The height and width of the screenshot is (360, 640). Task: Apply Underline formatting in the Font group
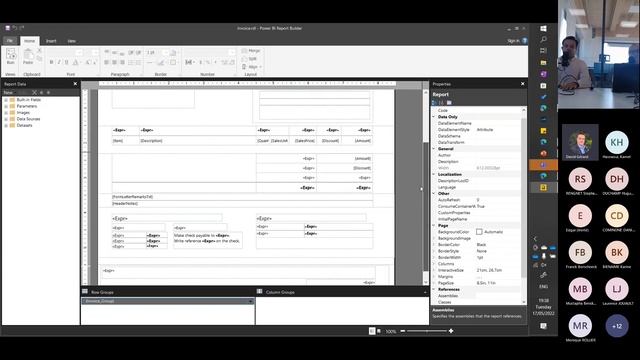pos(67,62)
